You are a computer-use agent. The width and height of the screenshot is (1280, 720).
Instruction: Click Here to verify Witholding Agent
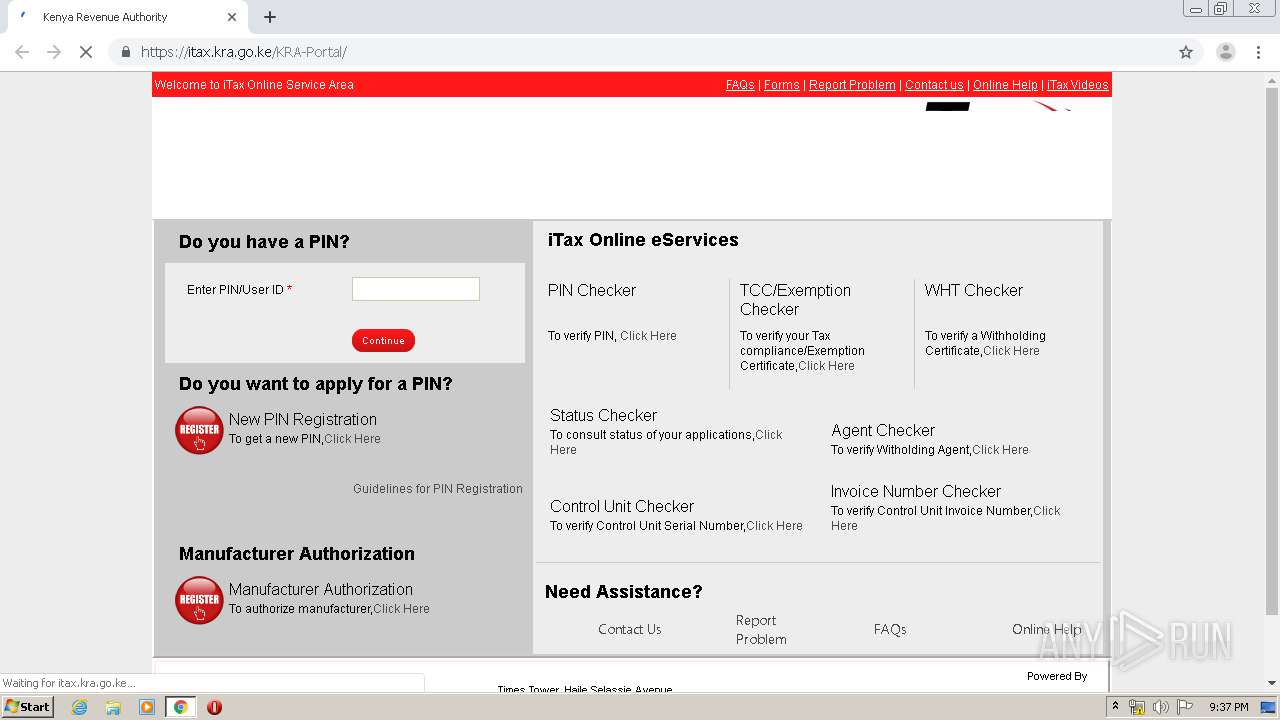[1000, 450]
